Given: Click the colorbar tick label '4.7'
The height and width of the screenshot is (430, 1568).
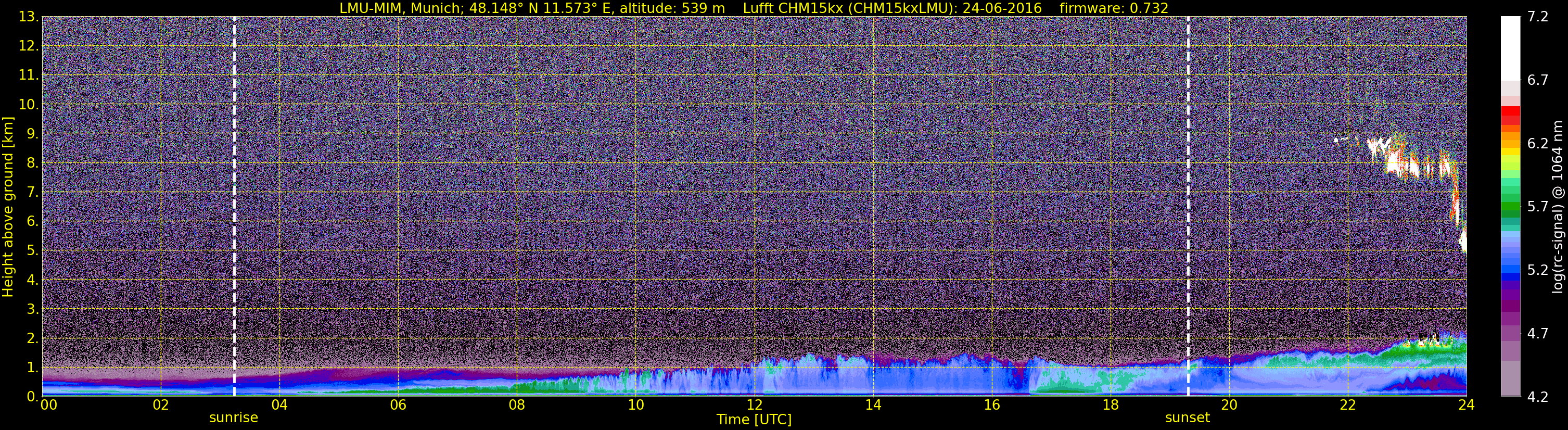Looking at the screenshot, I should 1538,334.
